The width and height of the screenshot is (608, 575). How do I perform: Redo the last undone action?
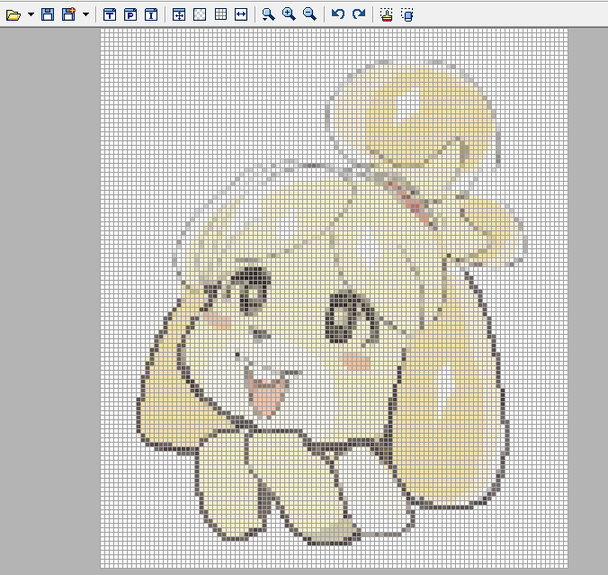coord(359,14)
